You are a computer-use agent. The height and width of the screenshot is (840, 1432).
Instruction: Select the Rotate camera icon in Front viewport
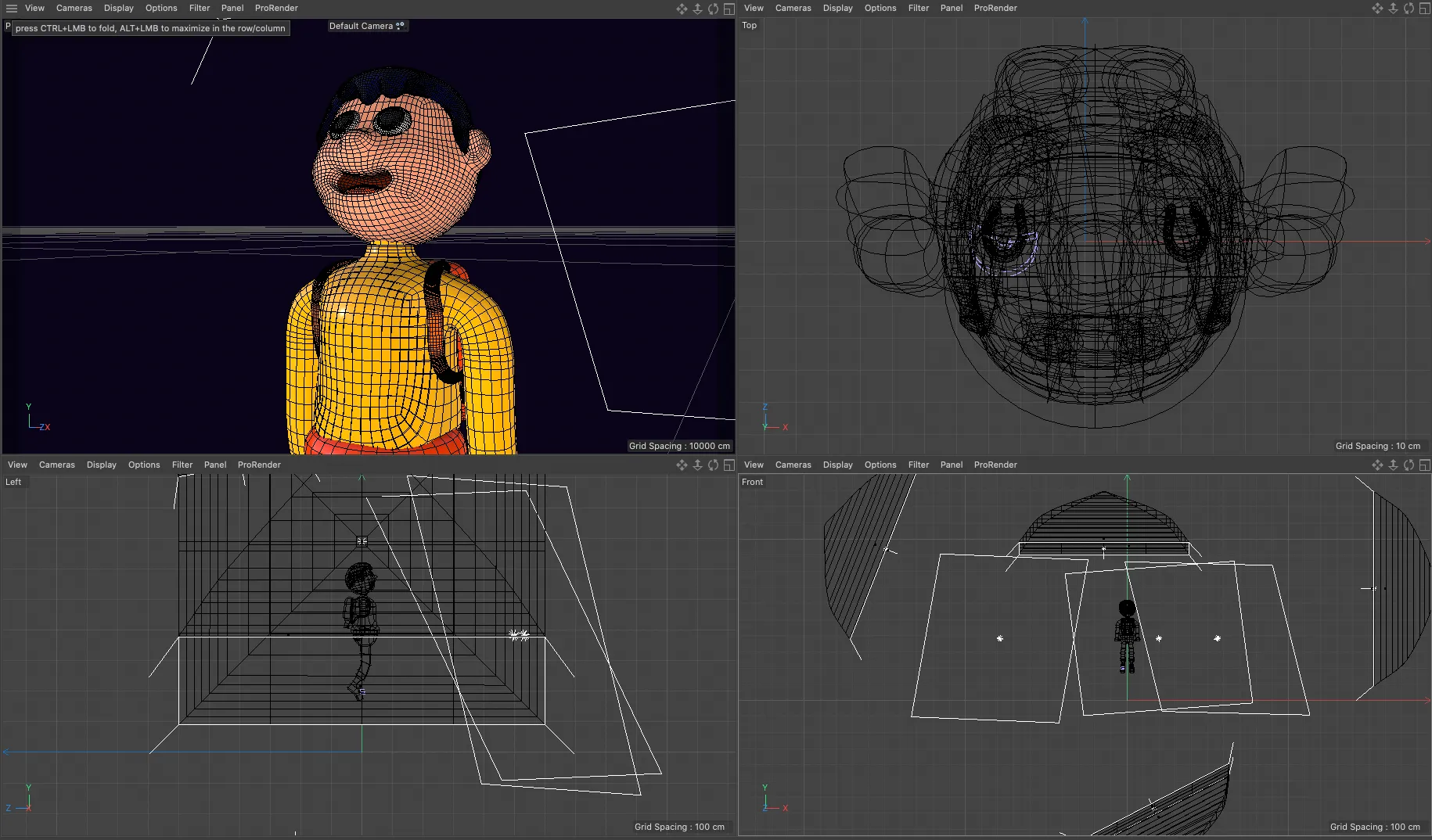[x=1409, y=465]
